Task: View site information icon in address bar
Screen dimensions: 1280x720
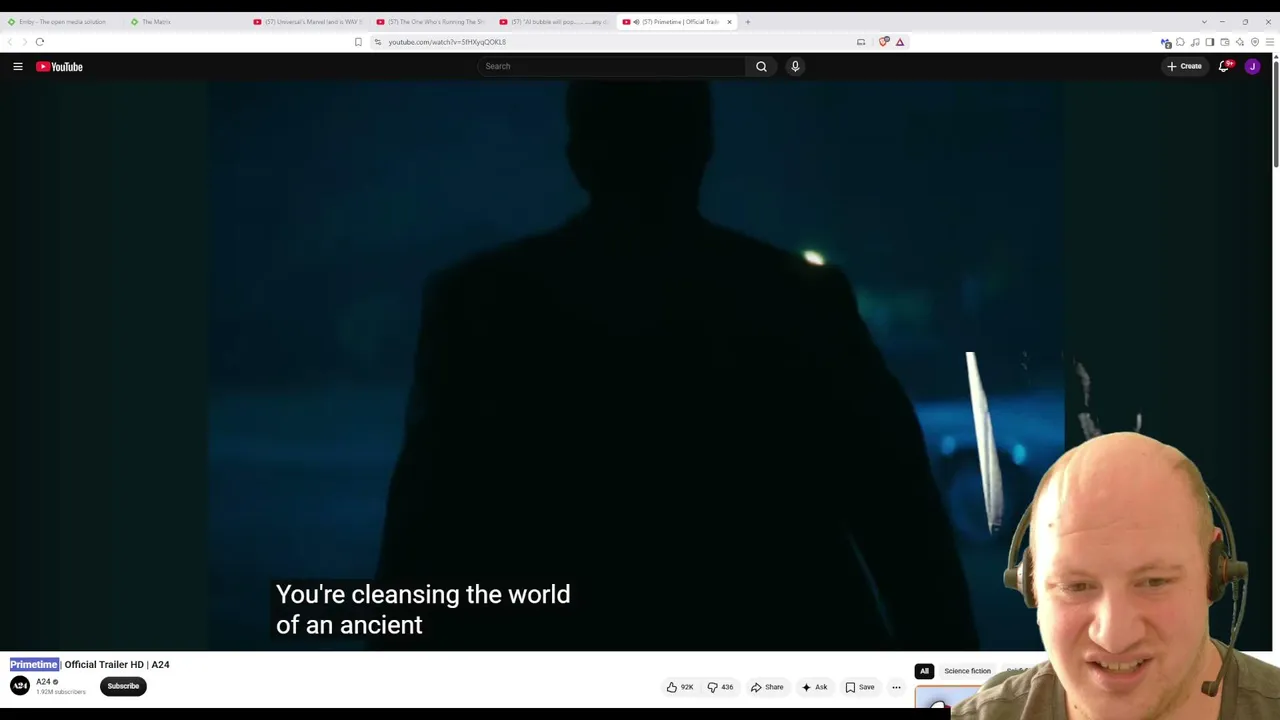Action: 378,42
